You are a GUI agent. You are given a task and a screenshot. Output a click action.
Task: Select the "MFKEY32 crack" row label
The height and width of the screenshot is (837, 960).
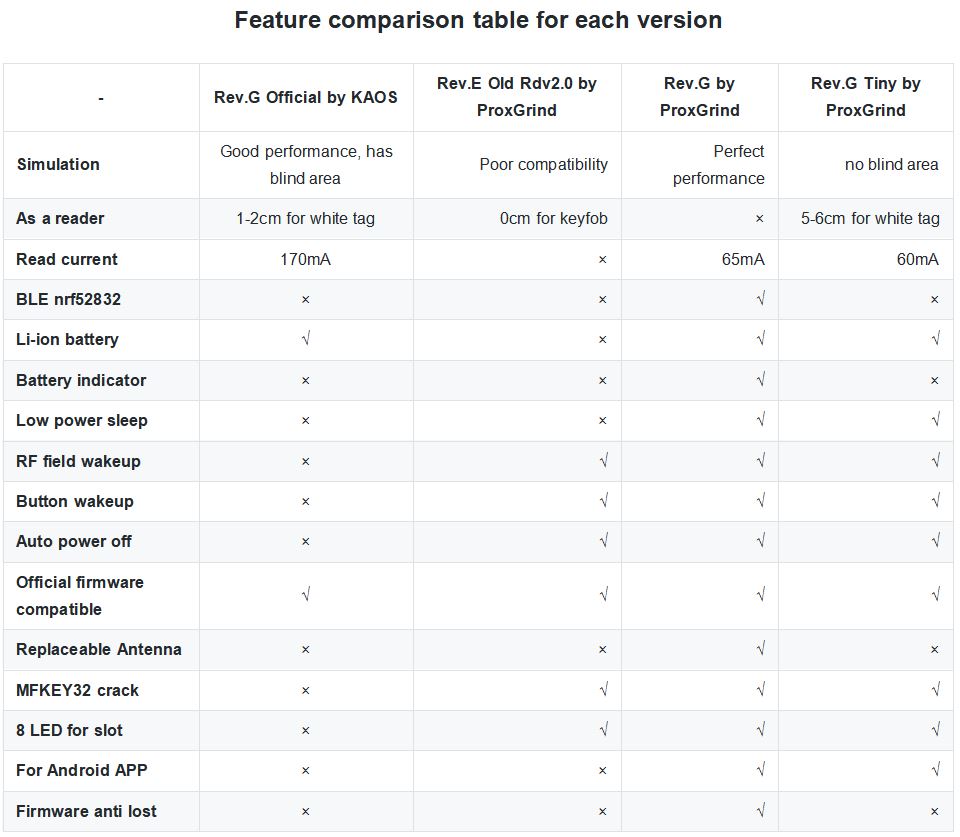(x=77, y=690)
